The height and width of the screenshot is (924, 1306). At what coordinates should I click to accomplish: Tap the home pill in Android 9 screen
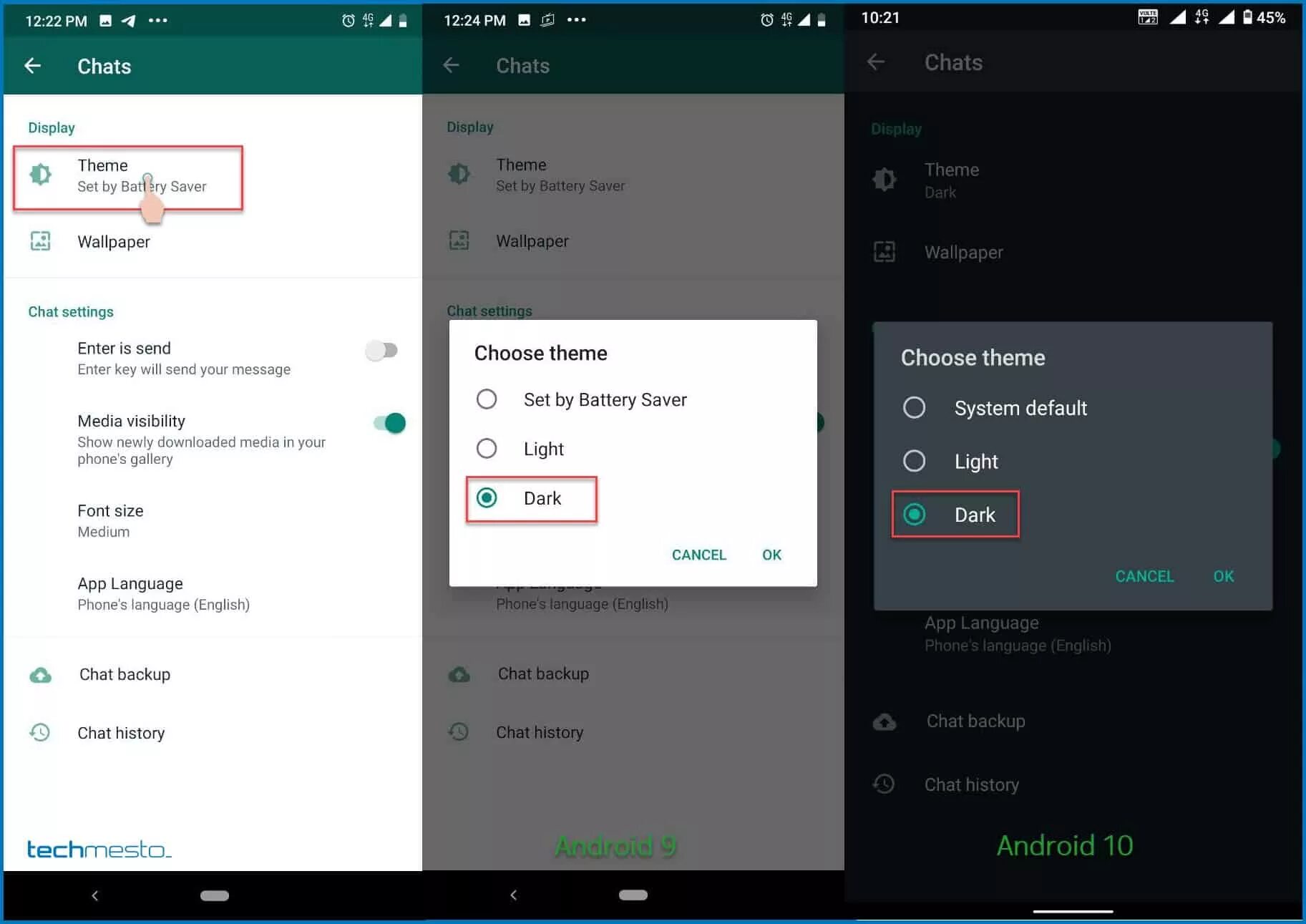click(x=633, y=895)
